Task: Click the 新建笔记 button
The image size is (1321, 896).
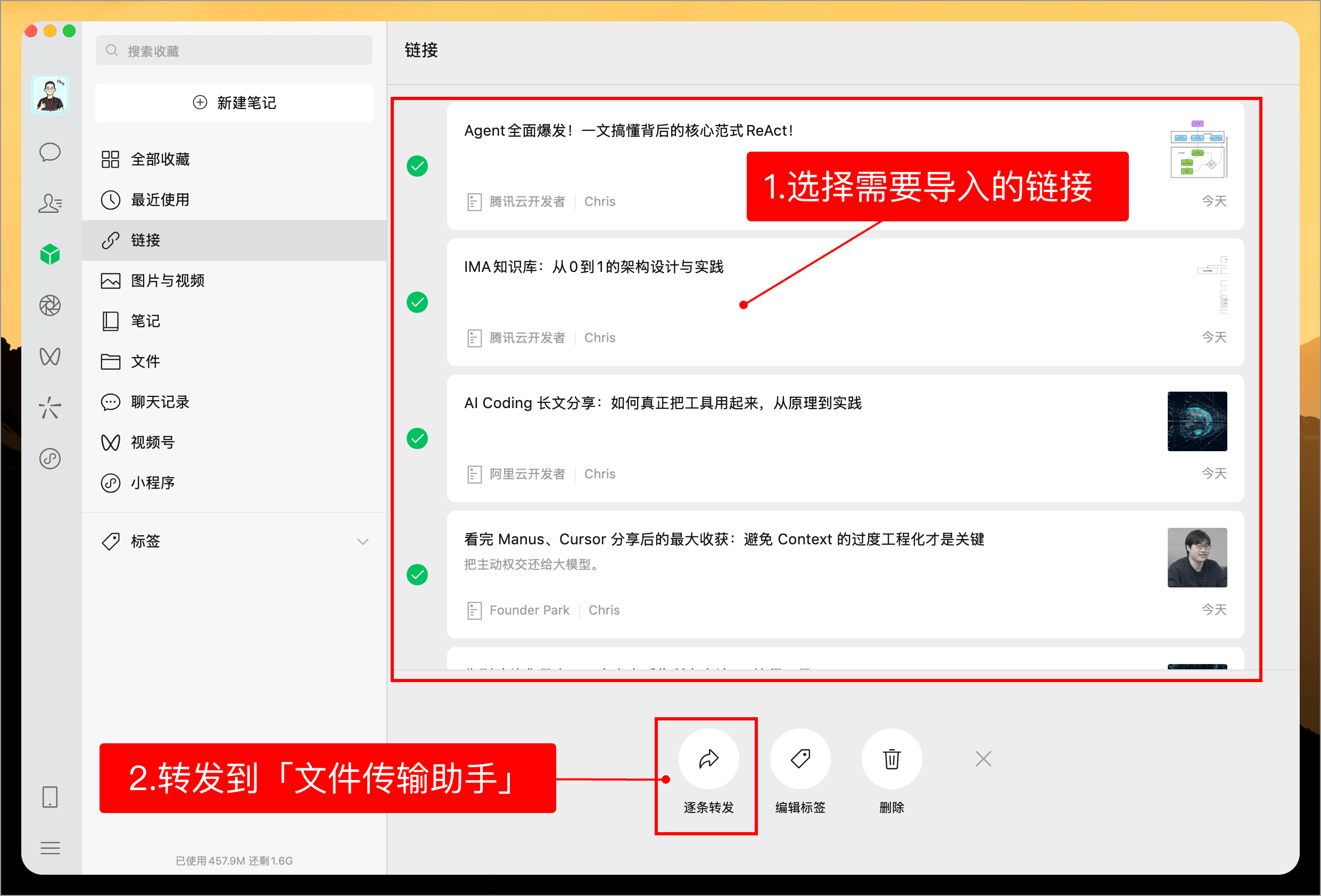Action: [x=234, y=103]
